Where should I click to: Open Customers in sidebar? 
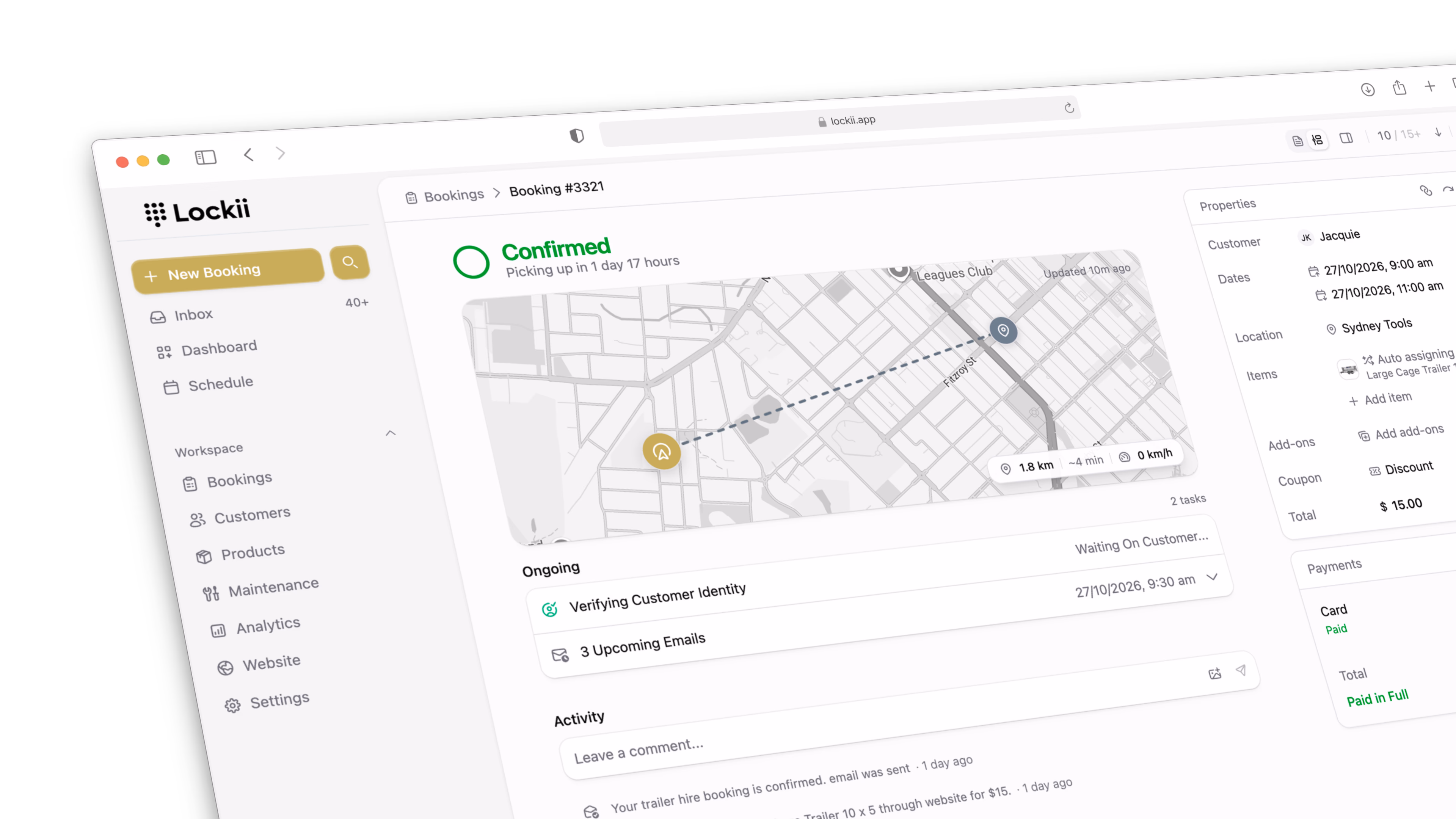pos(240,516)
